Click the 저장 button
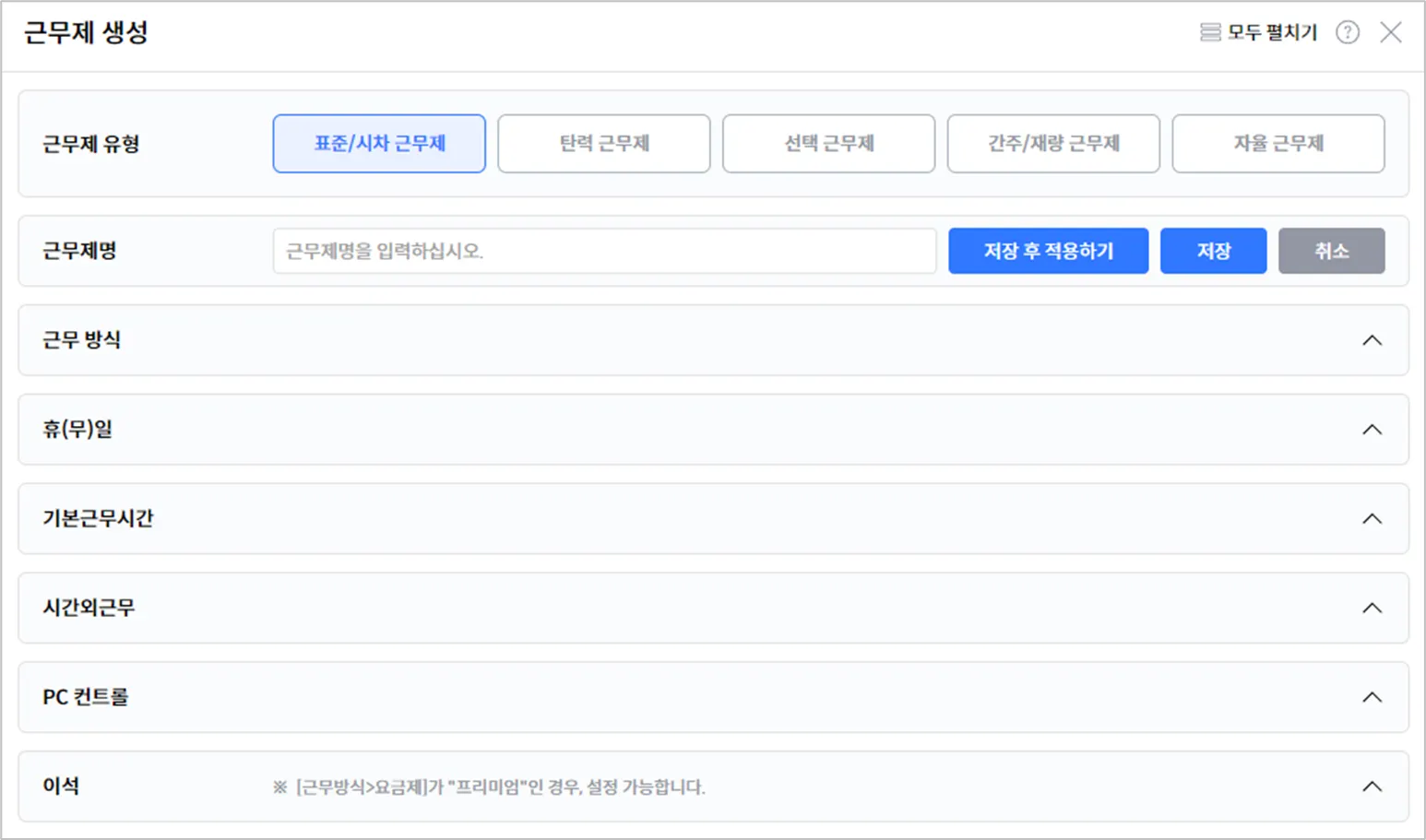Viewport: 1426px width, 840px height. point(1213,251)
